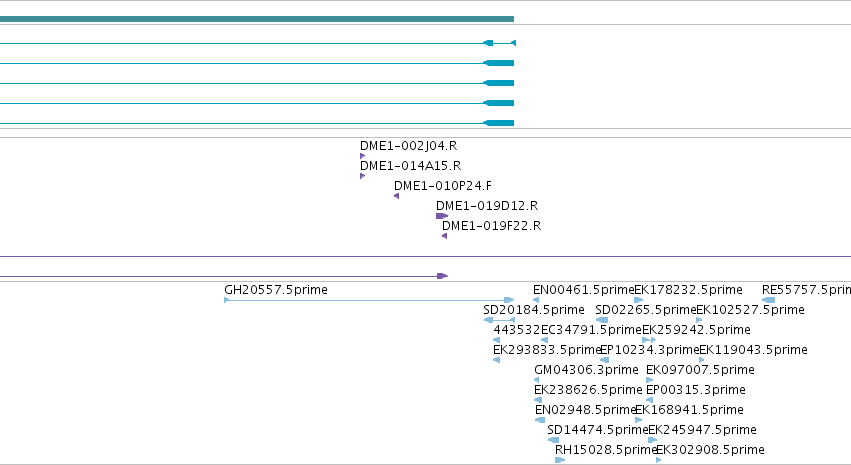The width and height of the screenshot is (851, 465).
Task: Click the purple arrow glyph under DME1-019D12.R
Action: click(442, 216)
